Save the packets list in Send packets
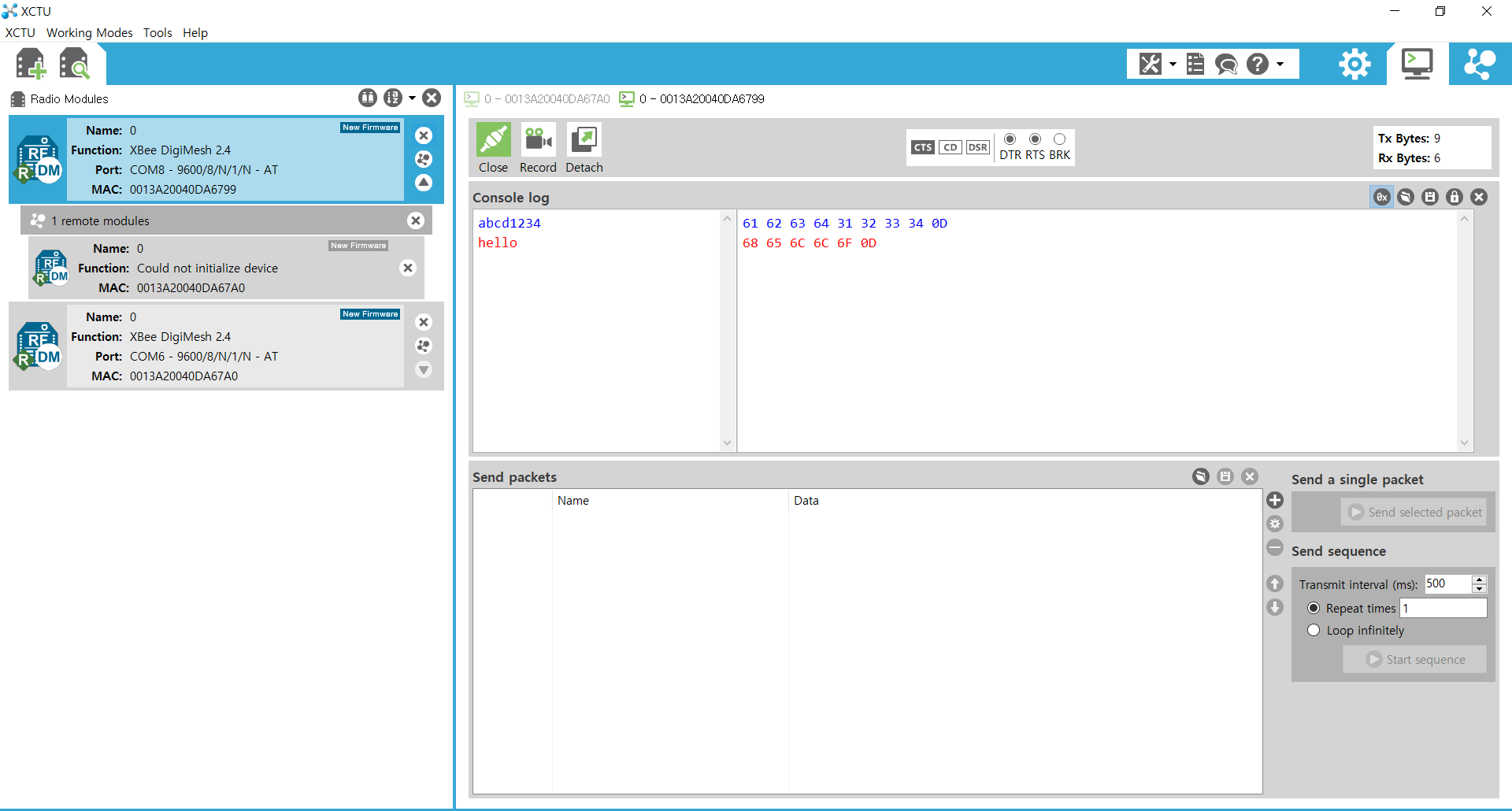Screen dimensions: 1512x811 [x=1225, y=476]
